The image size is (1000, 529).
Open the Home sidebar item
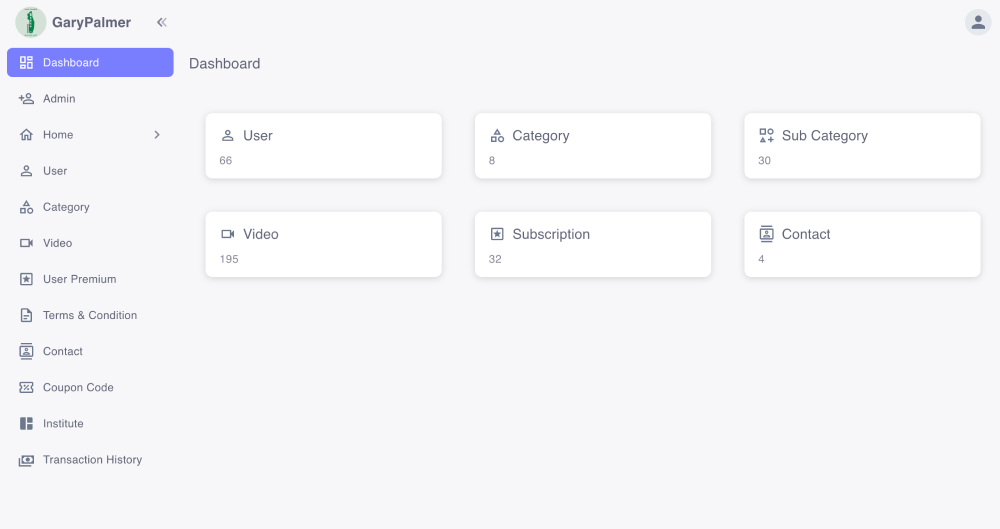(x=58, y=135)
